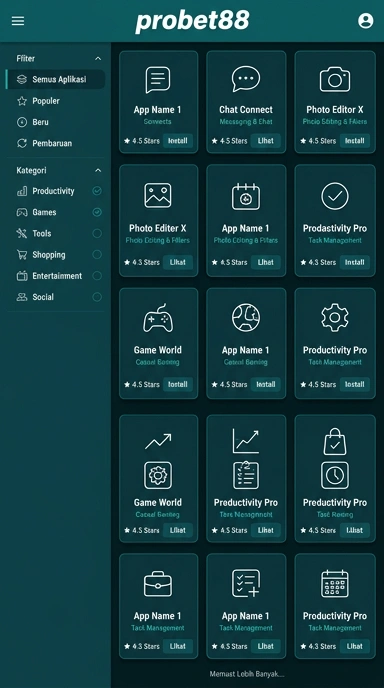Click the TV icon beside Entertainment

tap(22, 276)
